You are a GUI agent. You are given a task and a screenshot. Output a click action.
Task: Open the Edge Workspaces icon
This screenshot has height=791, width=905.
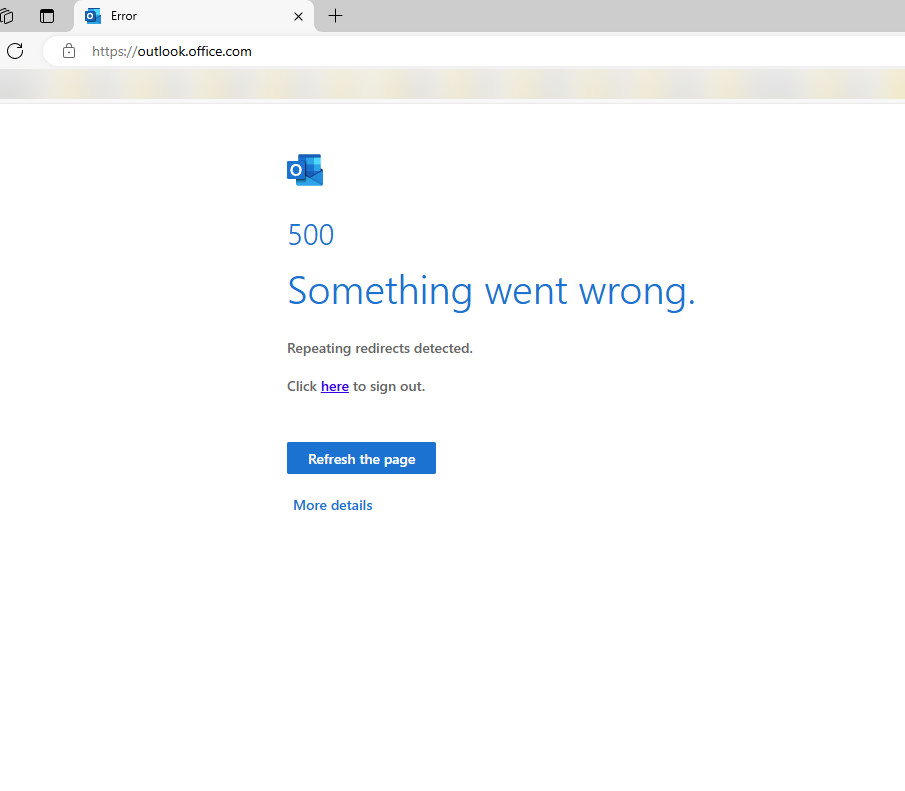7,16
